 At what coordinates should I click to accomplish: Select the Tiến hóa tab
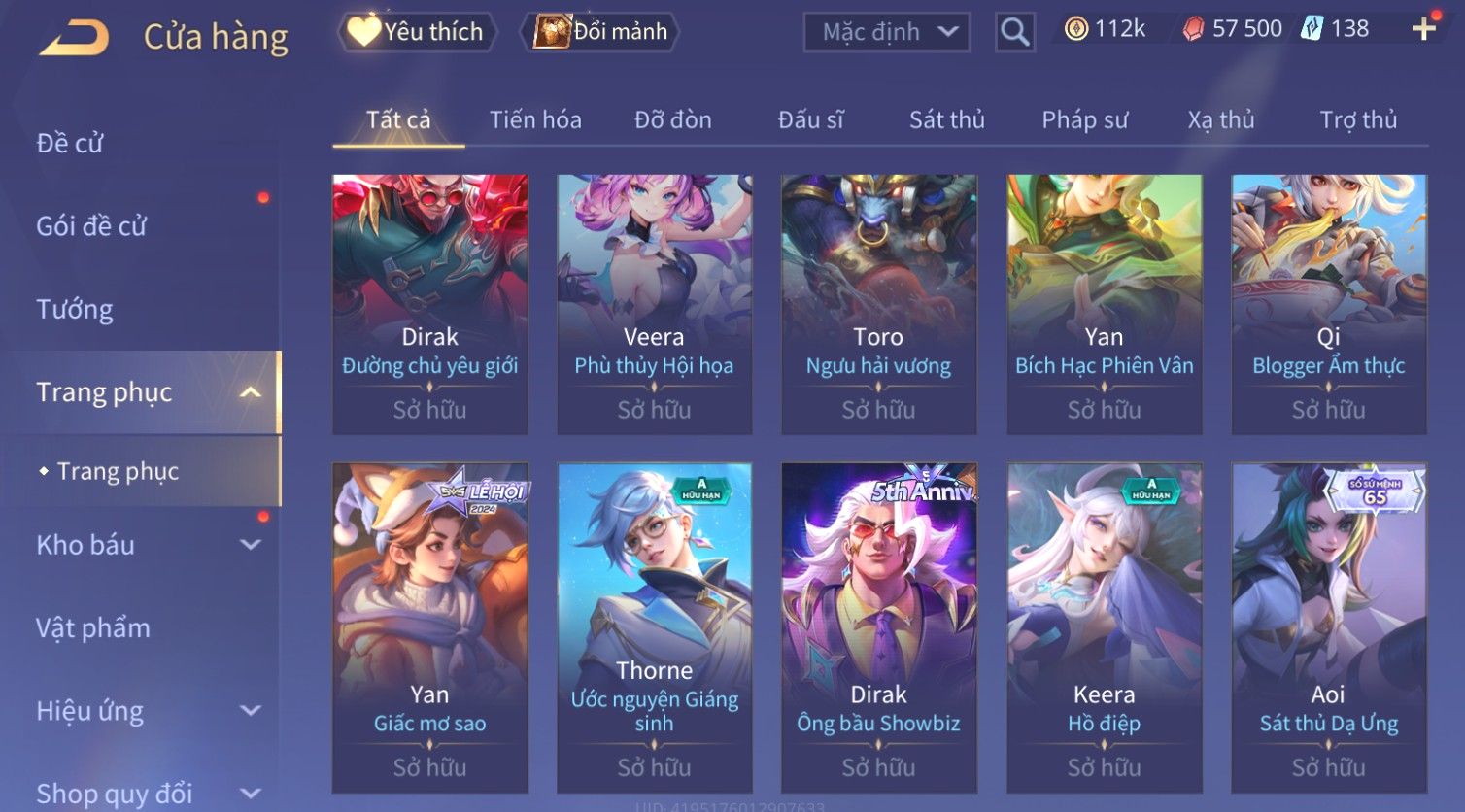pyautogui.click(x=535, y=119)
